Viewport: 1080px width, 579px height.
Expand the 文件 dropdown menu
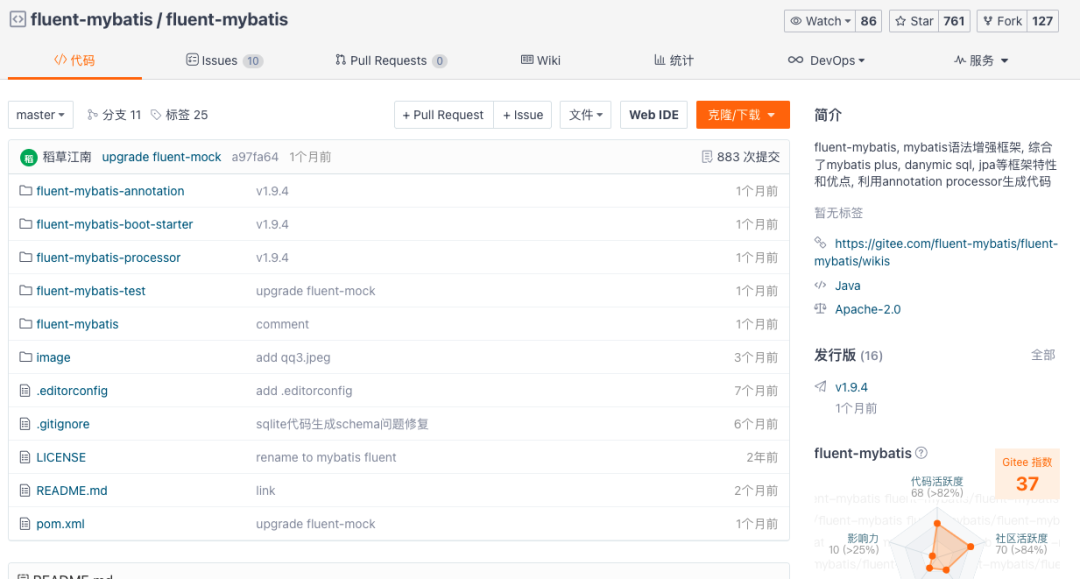point(585,115)
